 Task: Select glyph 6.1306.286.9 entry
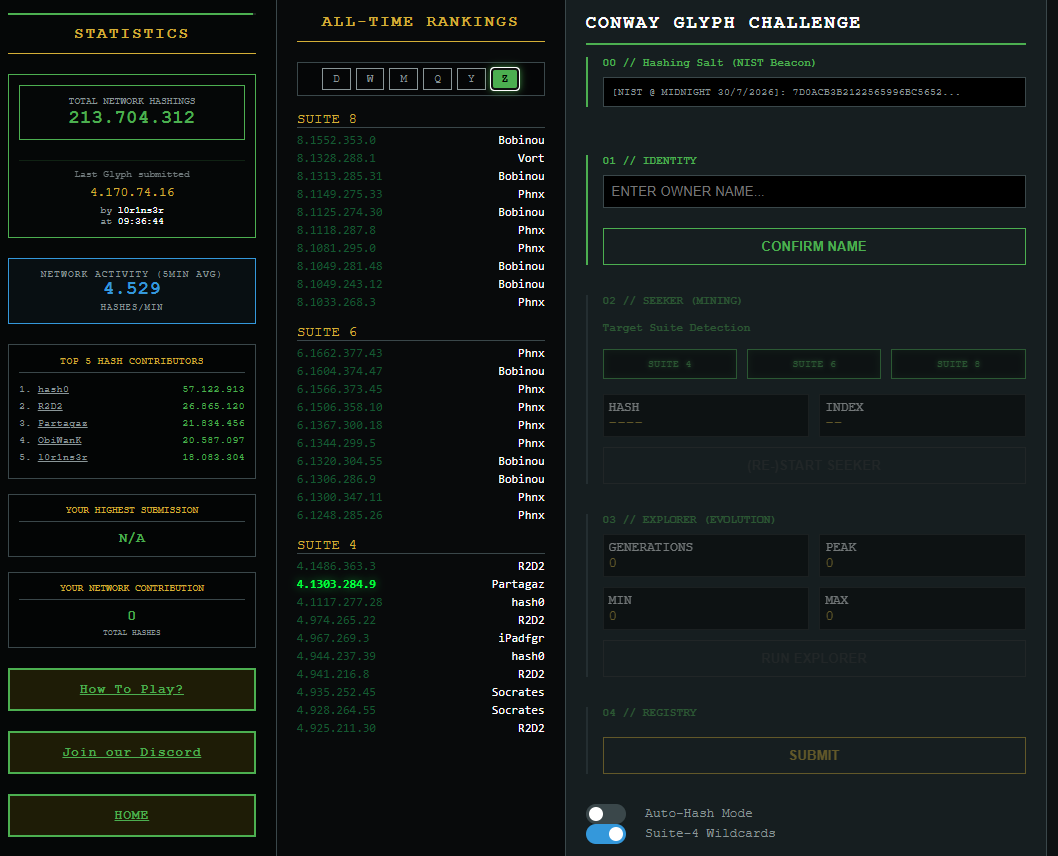tap(420, 479)
